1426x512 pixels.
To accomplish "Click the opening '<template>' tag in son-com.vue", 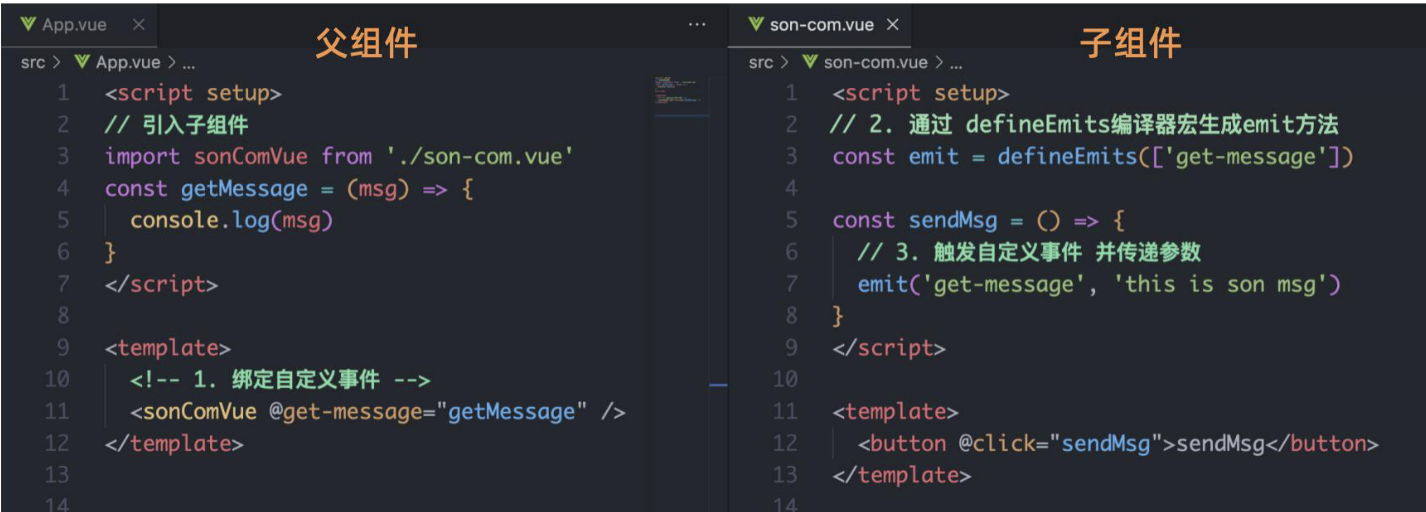I will (895, 412).
